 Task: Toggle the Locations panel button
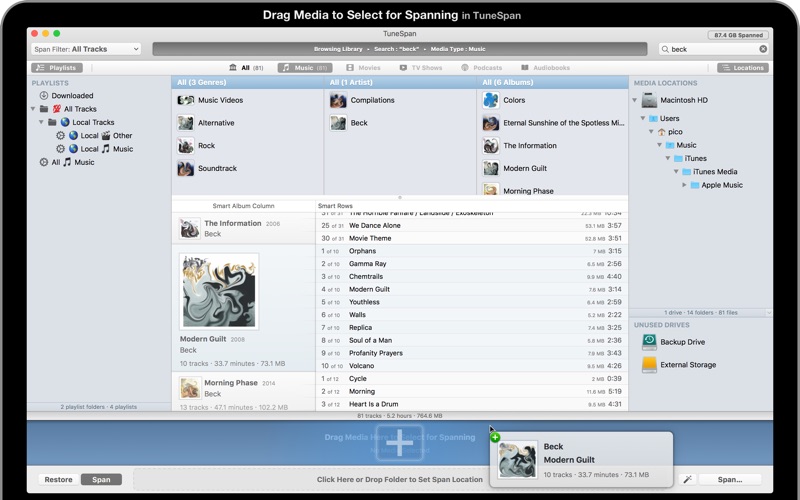(743, 68)
